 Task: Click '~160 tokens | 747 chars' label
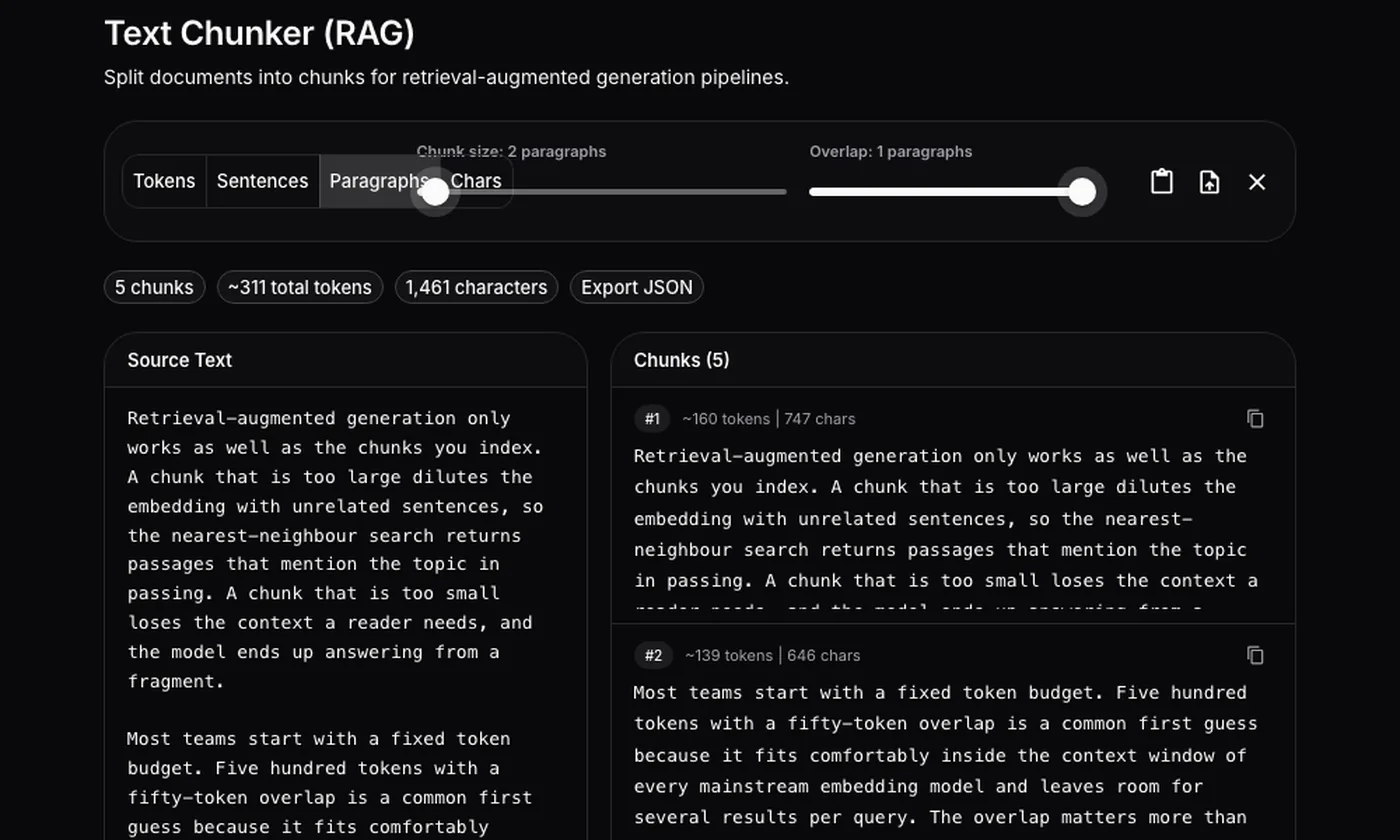(769, 419)
